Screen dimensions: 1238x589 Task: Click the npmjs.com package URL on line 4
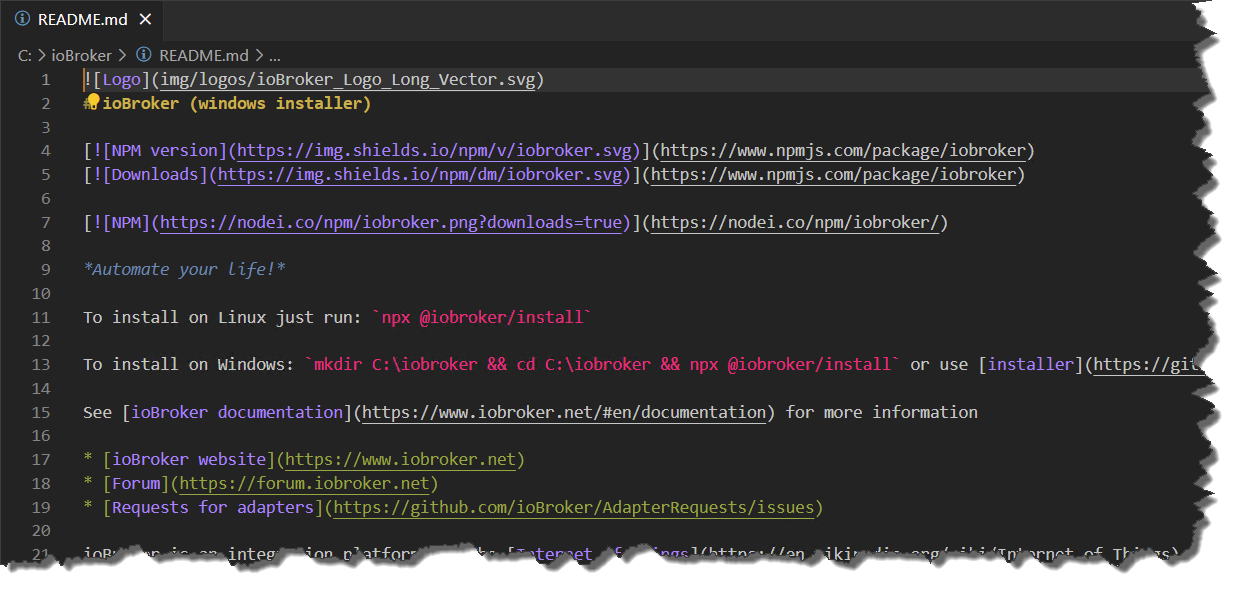click(843, 151)
